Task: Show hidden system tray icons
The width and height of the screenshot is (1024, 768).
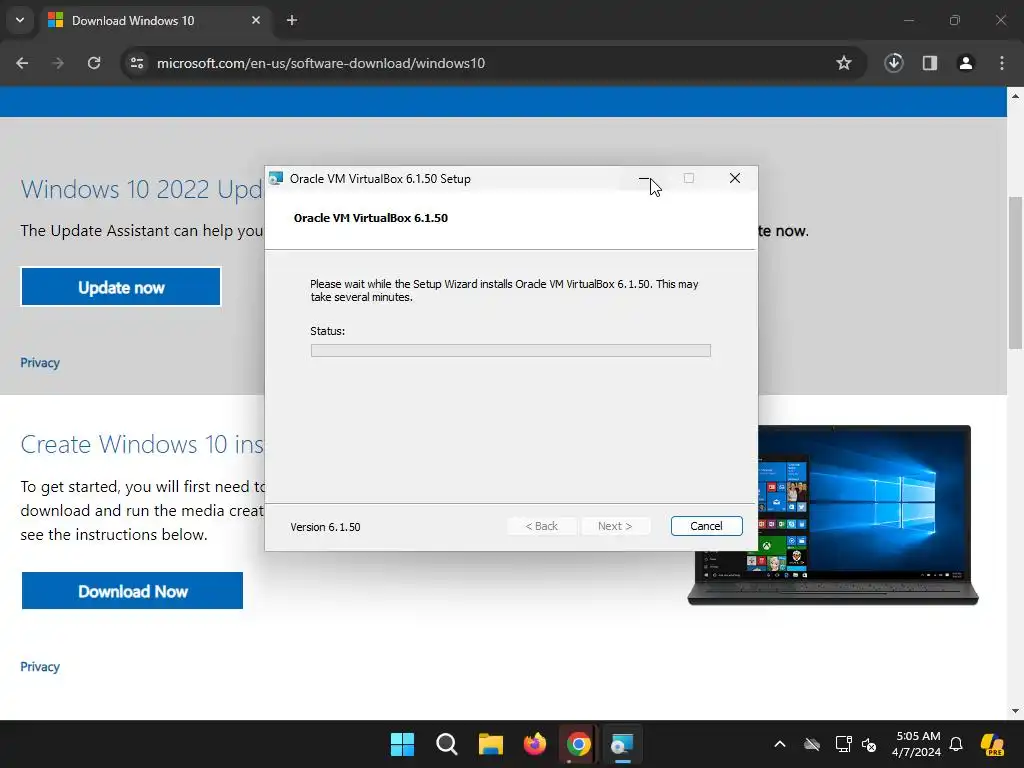Action: tap(780, 744)
